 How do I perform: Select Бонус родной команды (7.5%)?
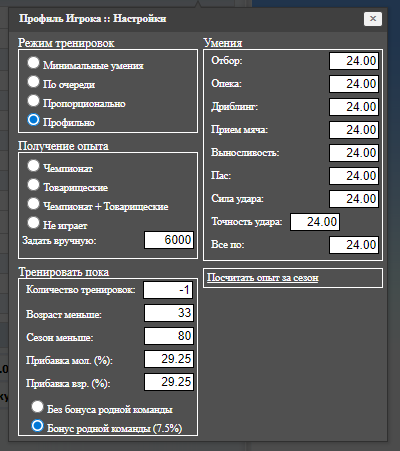(x=37, y=425)
